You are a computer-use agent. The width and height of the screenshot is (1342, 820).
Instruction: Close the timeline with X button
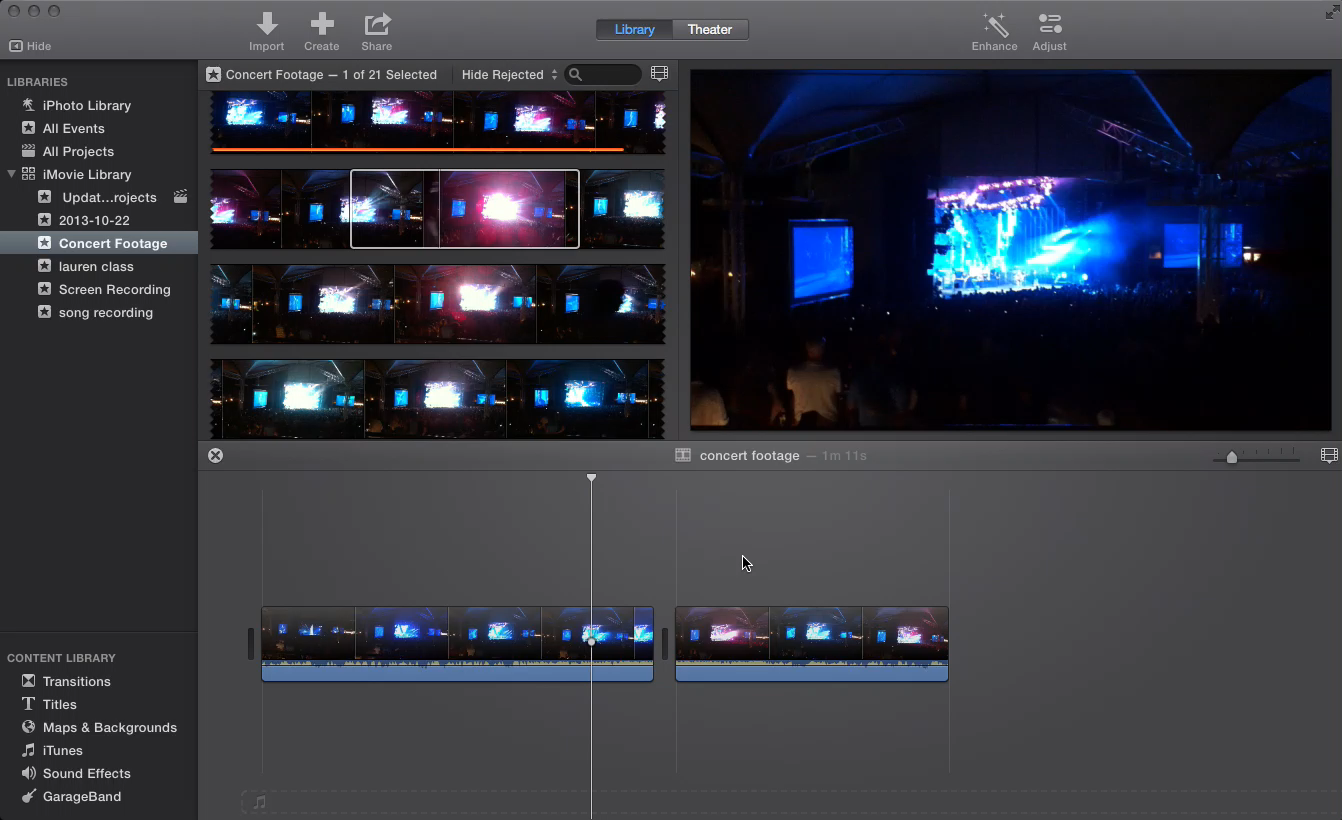click(x=215, y=456)
